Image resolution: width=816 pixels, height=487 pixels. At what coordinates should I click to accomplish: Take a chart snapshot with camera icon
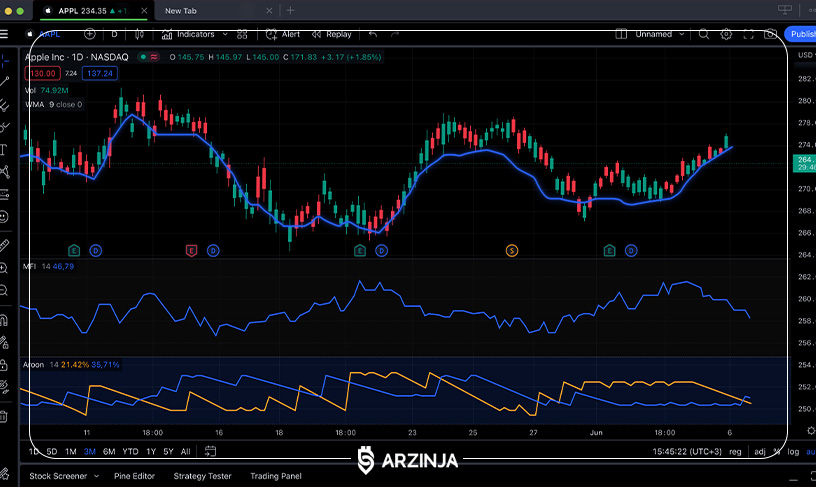(x=770, y=34)
